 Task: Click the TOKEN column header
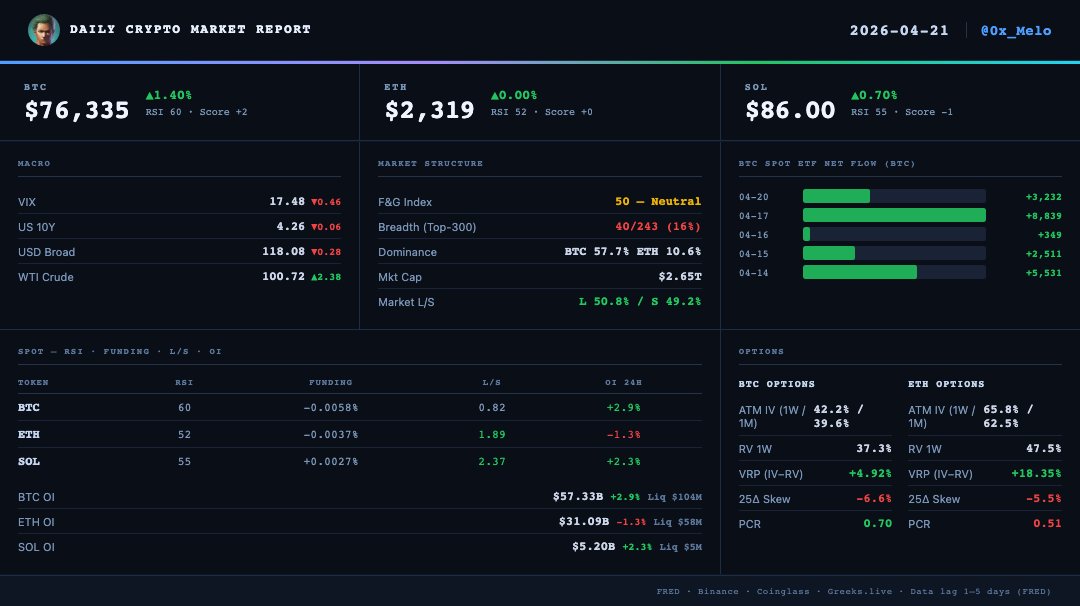pyautogui.click(x=33, y=382)
